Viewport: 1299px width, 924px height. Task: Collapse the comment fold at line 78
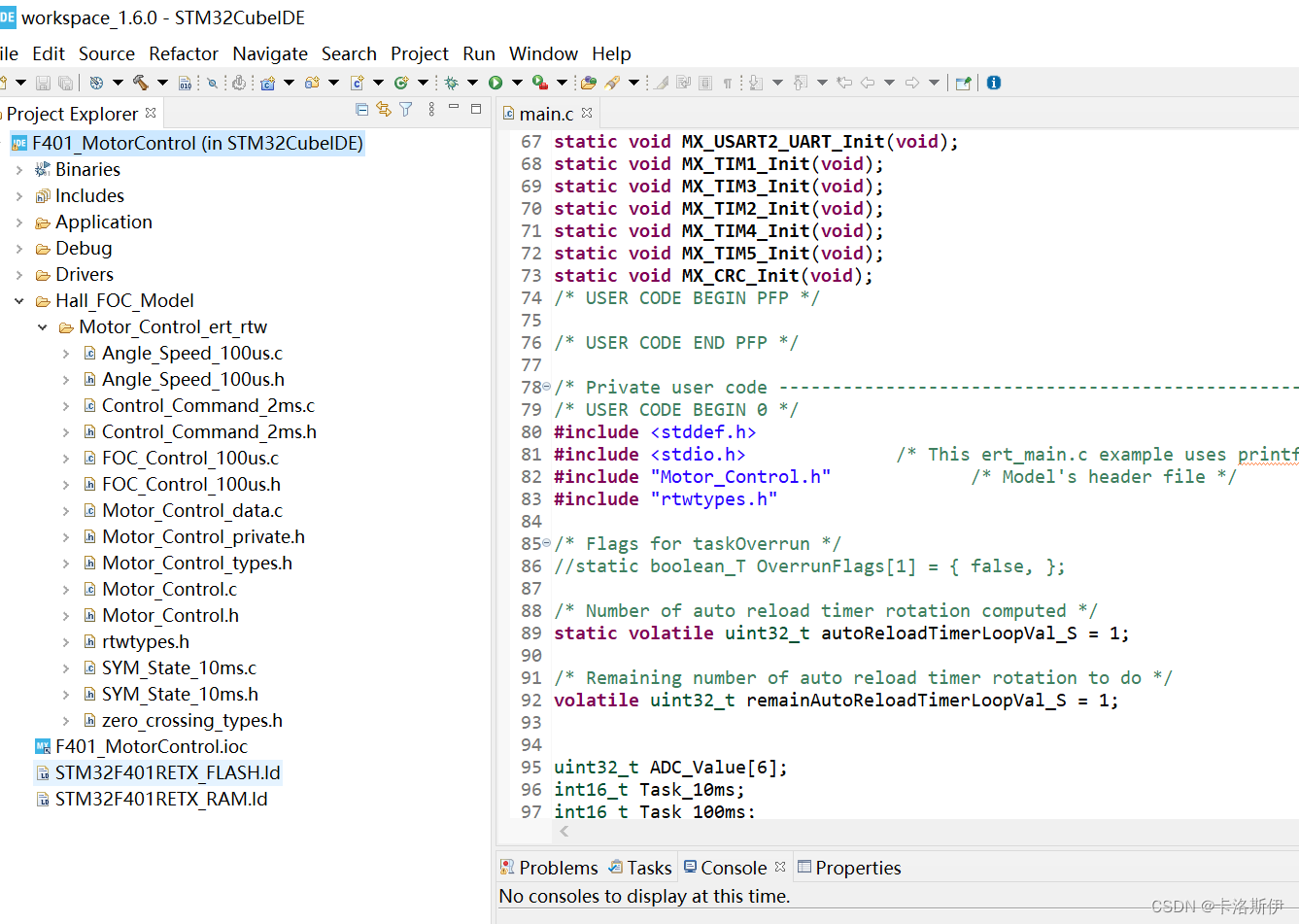tap(546, 387)
